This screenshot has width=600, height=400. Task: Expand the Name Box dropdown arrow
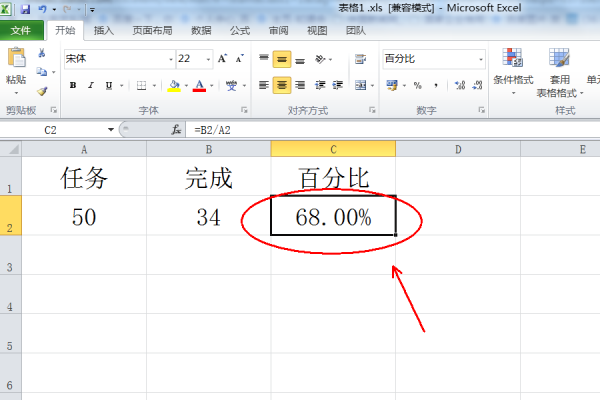(111, 130)
